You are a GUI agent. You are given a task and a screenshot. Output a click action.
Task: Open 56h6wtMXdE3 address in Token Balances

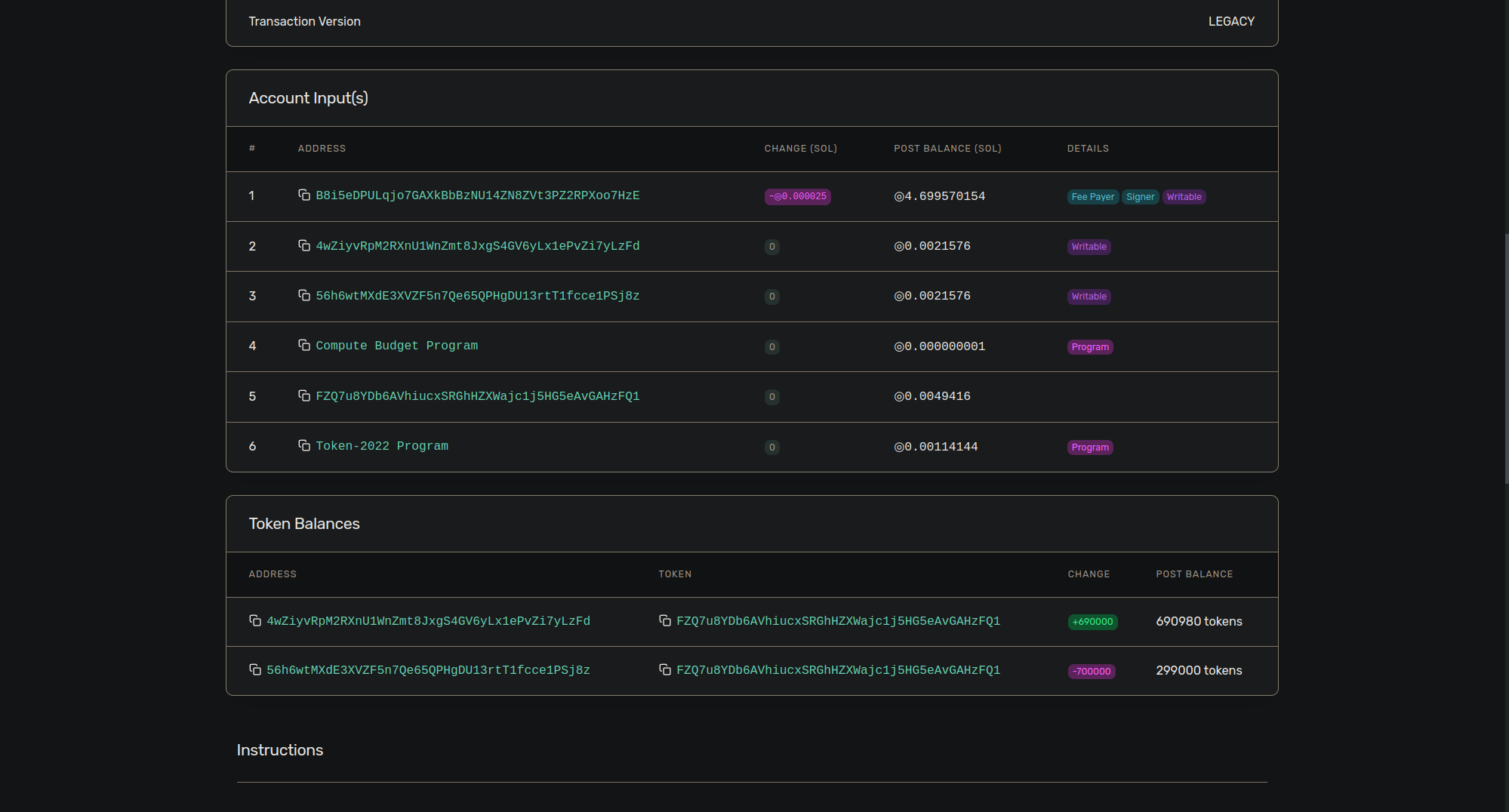coord(429,670)
